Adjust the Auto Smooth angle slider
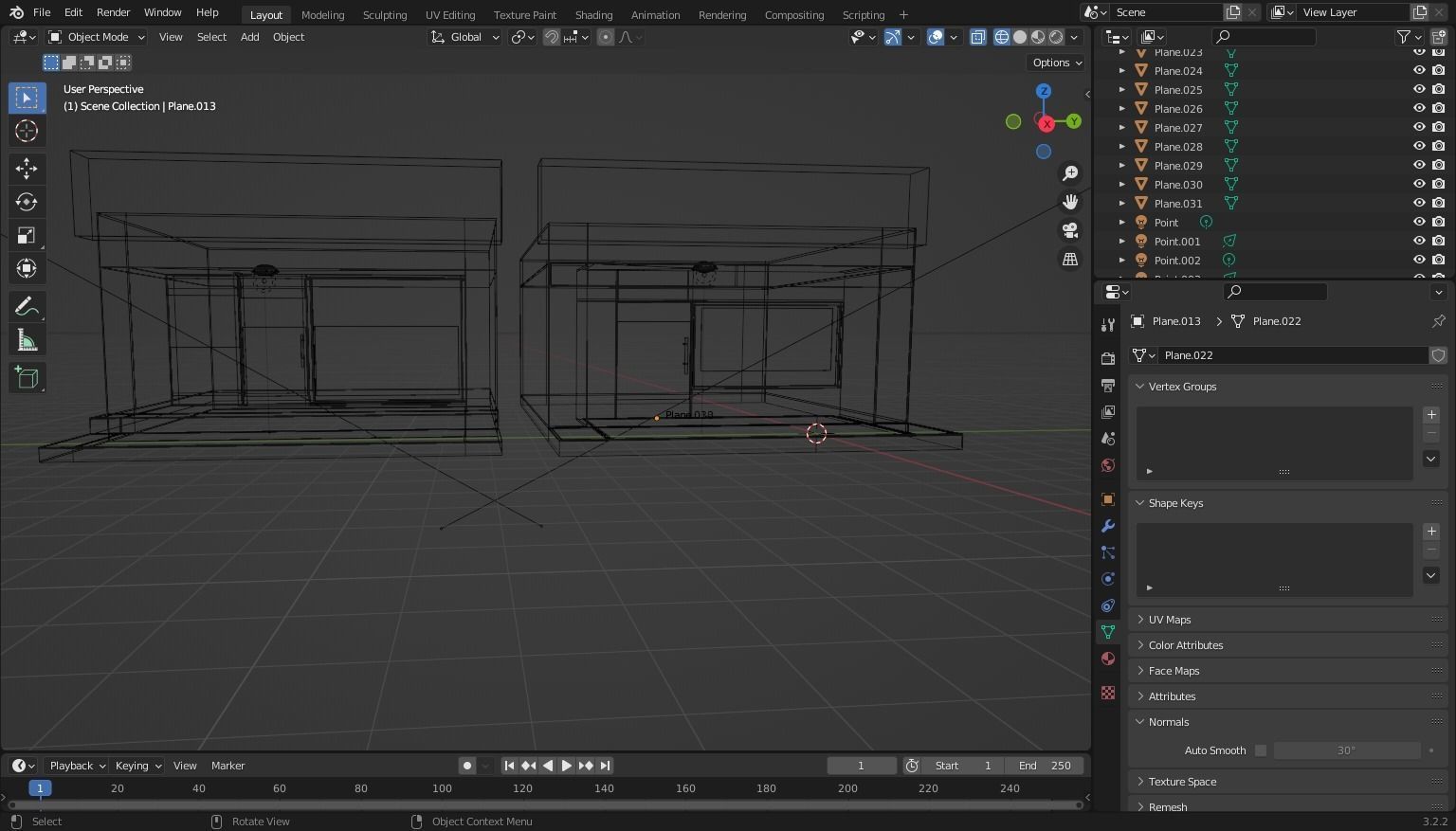This screenshot has height=831, width=1456. click(1346, 750)
